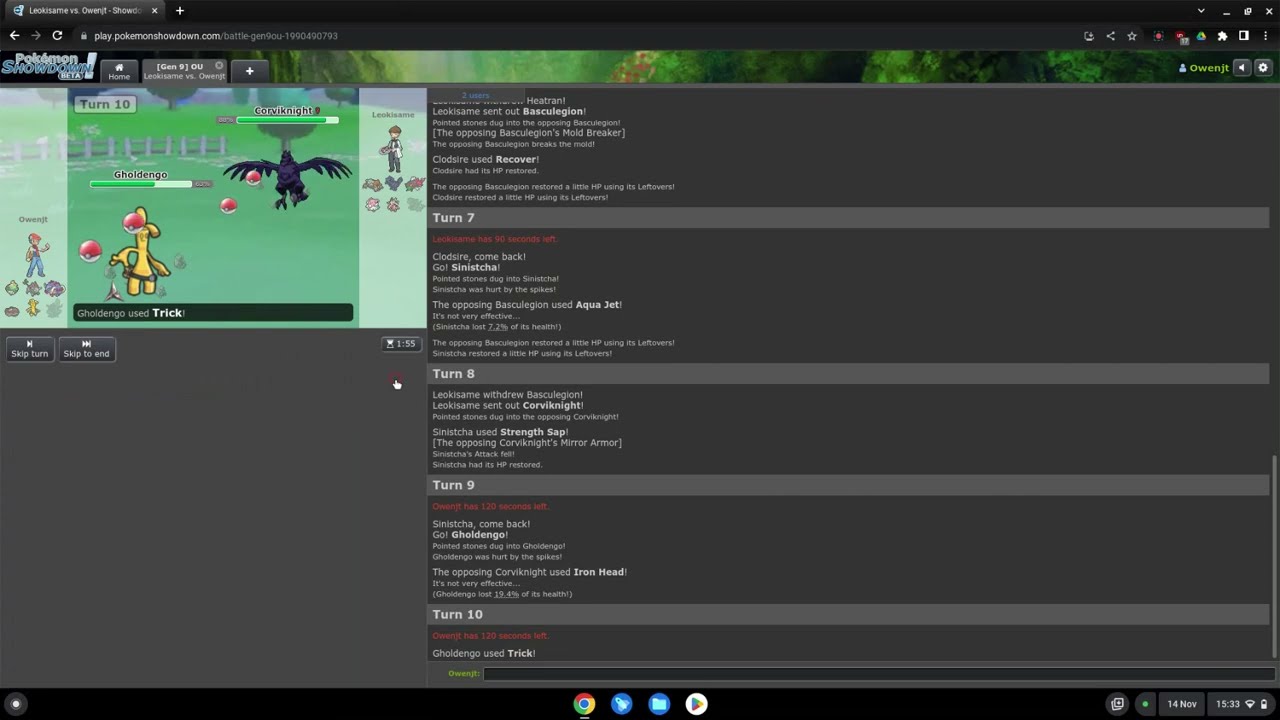Image resolution: width=1280 pixels, height=720 pixels.
Task: Click 'Leokisame has 90 seconds left.' message
Action: click(x=495, y=240)
